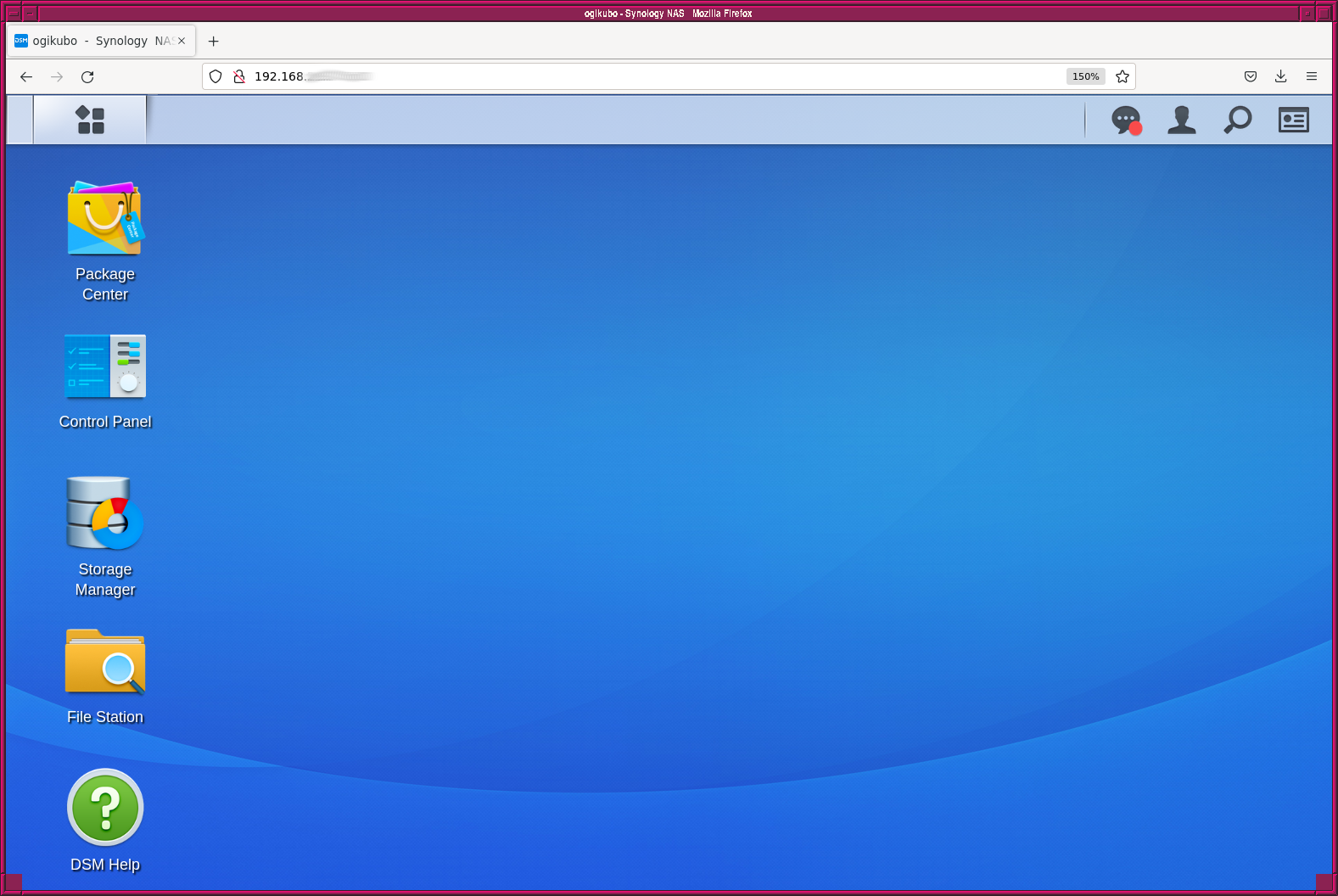Launch the Control Panel icon
This screenshot has width=1338, height=896.
coord(105,367)
